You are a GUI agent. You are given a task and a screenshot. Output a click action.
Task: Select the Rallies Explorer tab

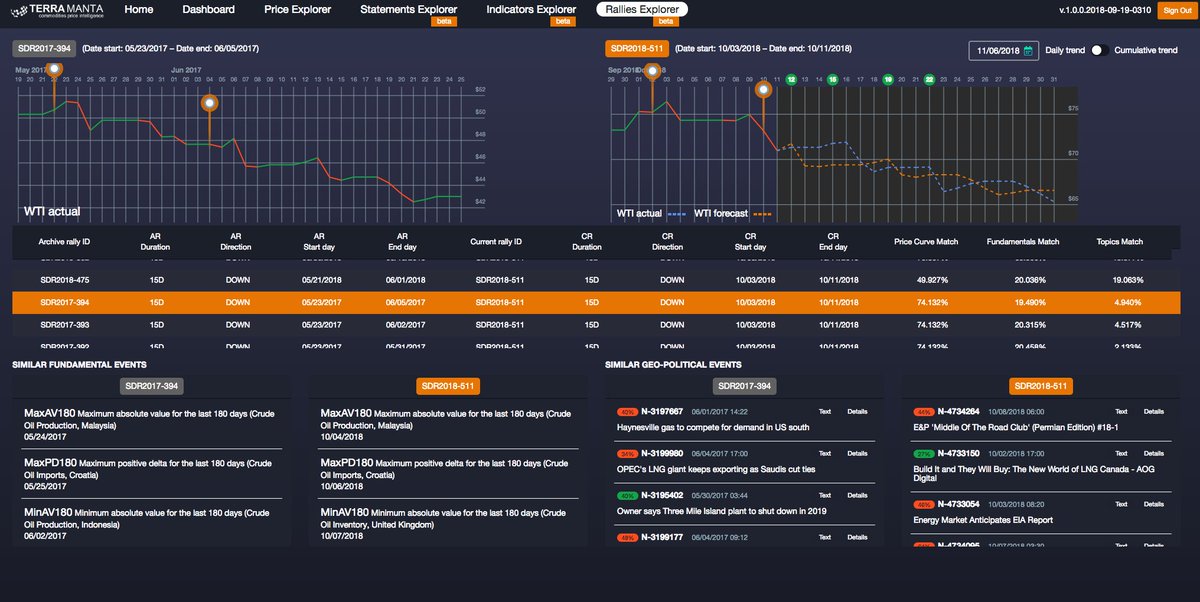pos(642,10)
